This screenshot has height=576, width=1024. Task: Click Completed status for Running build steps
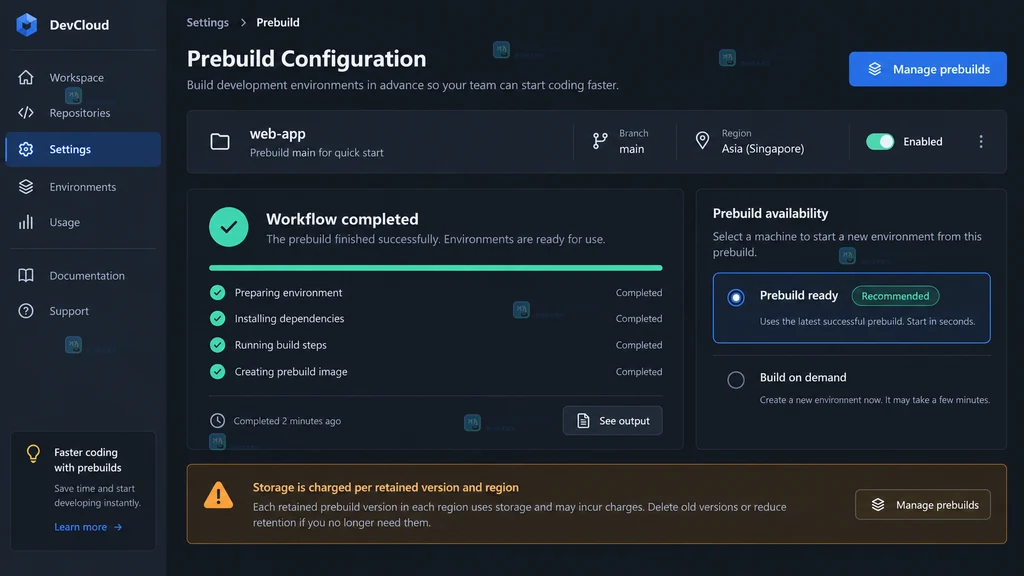click(639, 345)
